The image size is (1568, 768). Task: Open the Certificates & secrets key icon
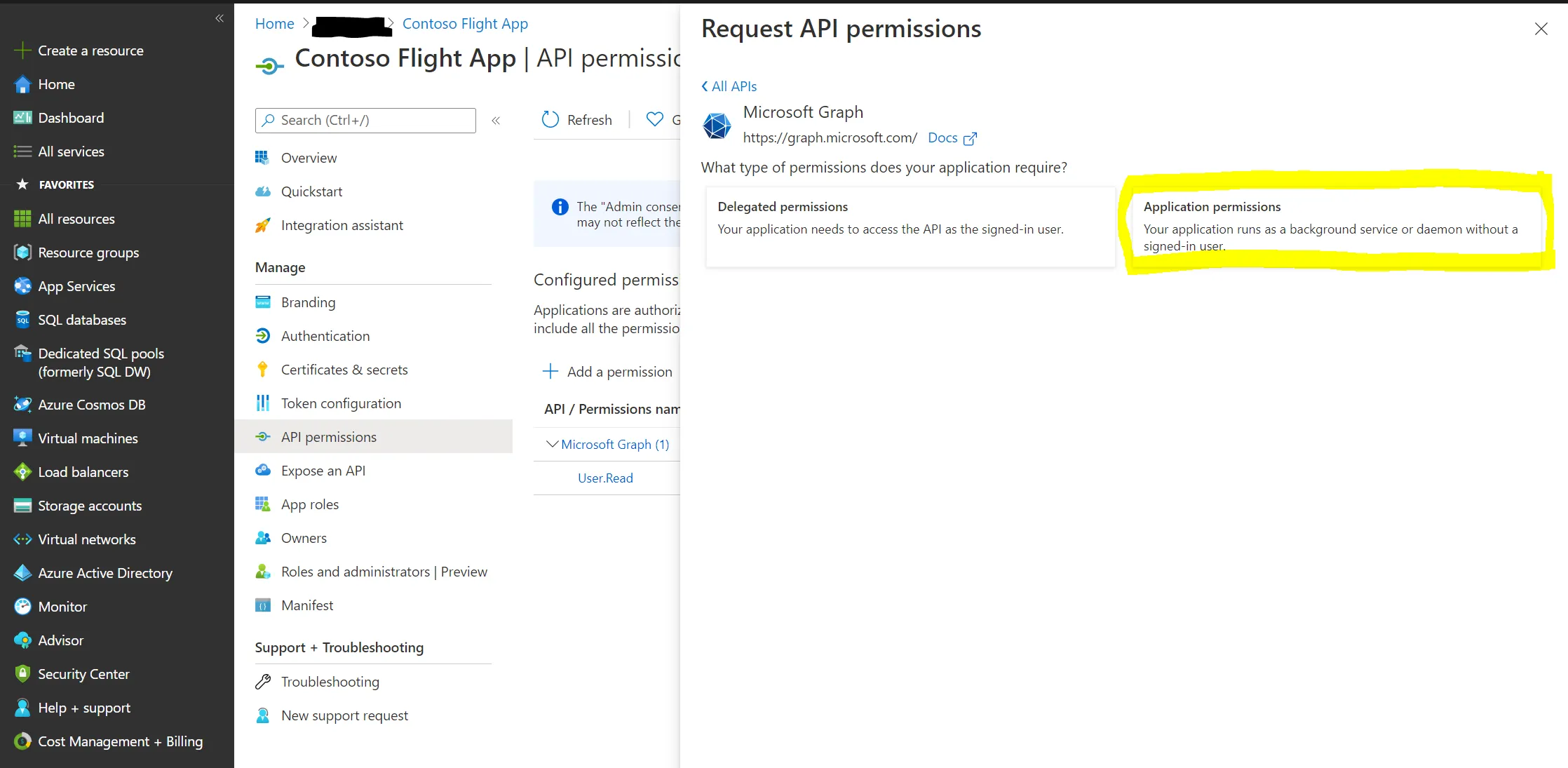tap(263, 370)
